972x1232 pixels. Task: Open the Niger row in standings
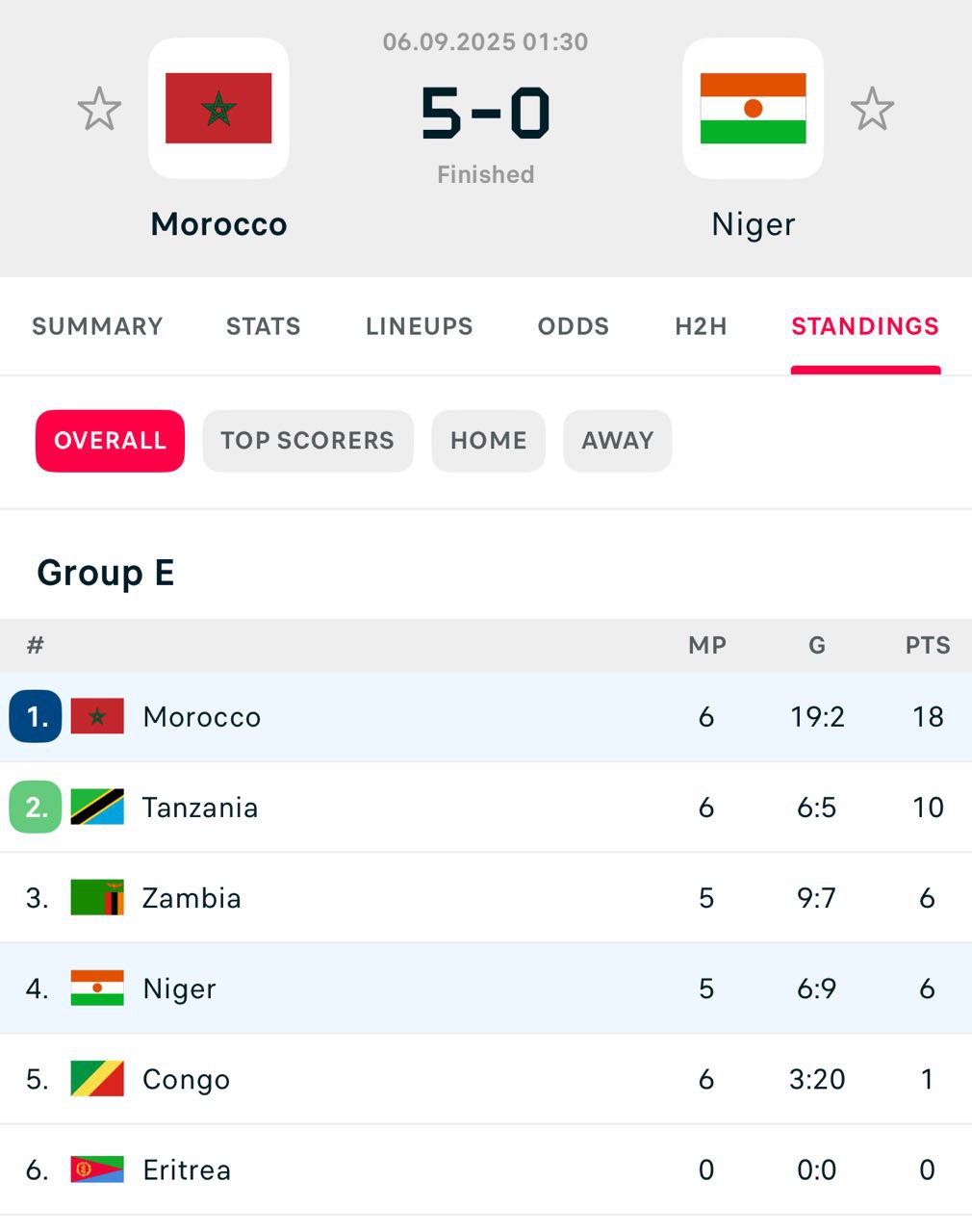tap(486, 988)
